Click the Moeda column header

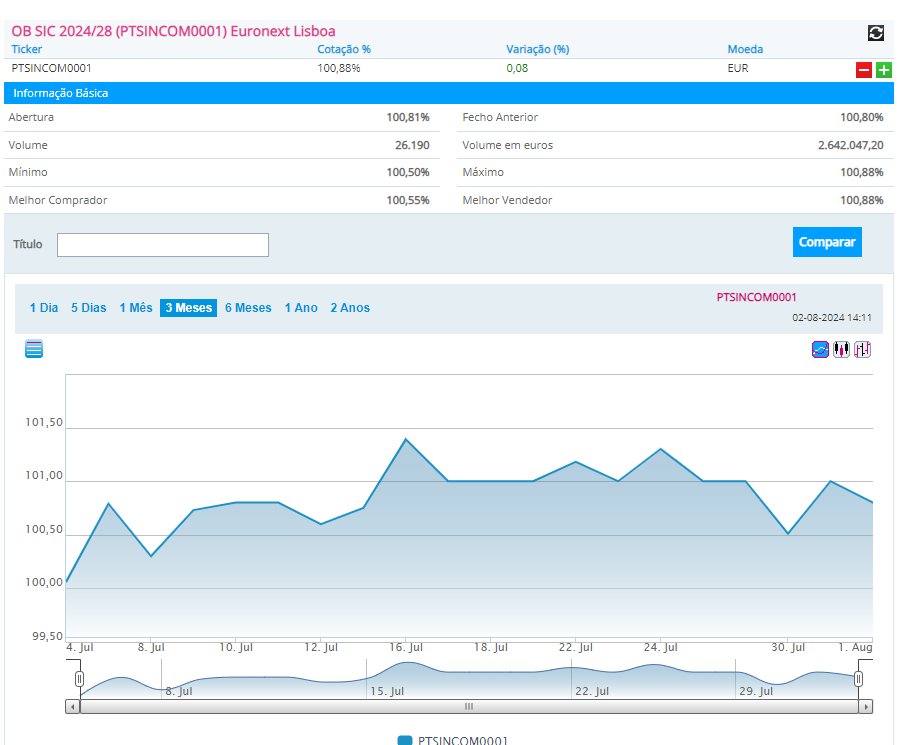pyautogui.click(x=745, y=49)
